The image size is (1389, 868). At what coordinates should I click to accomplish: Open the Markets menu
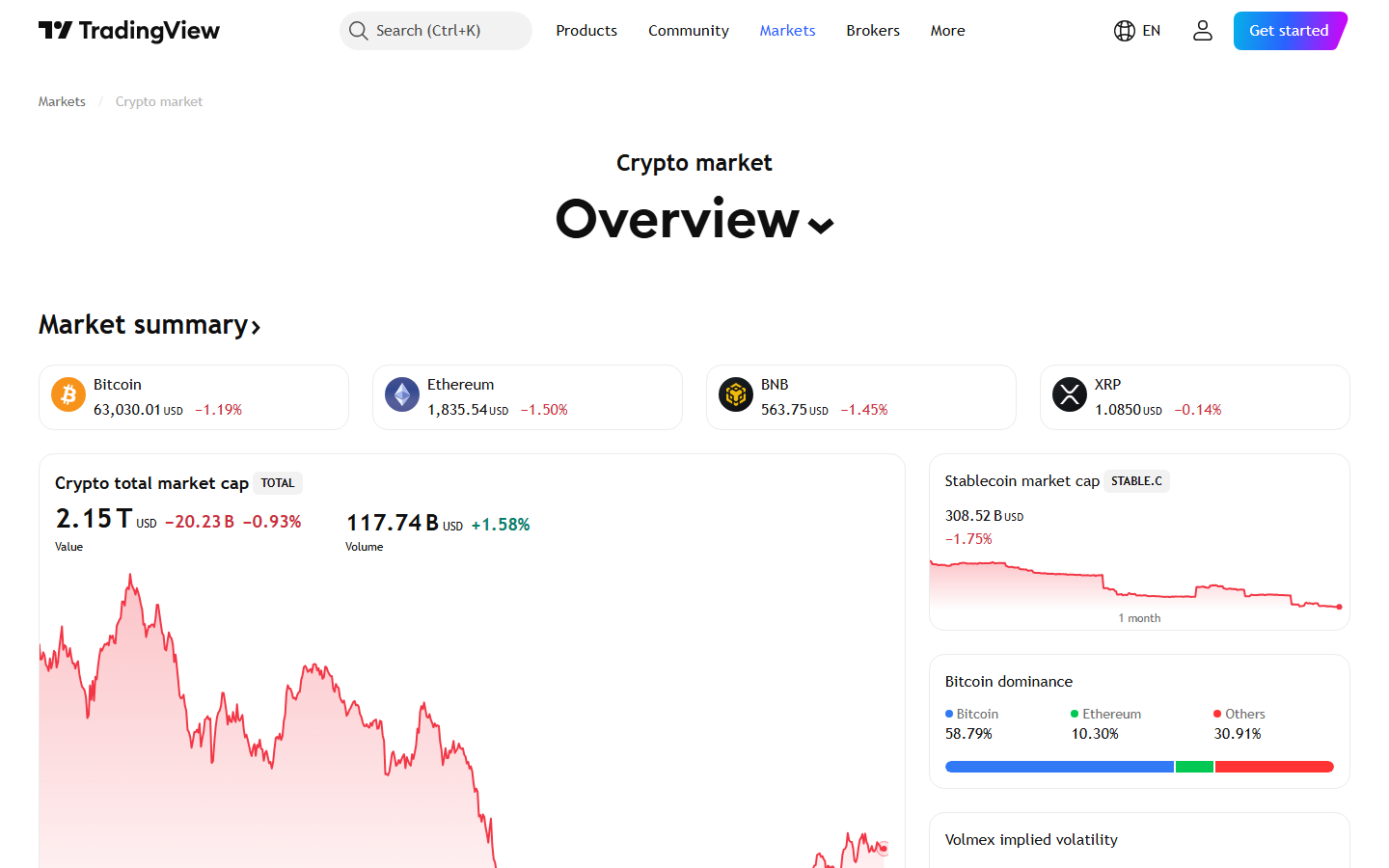point(787,31)
